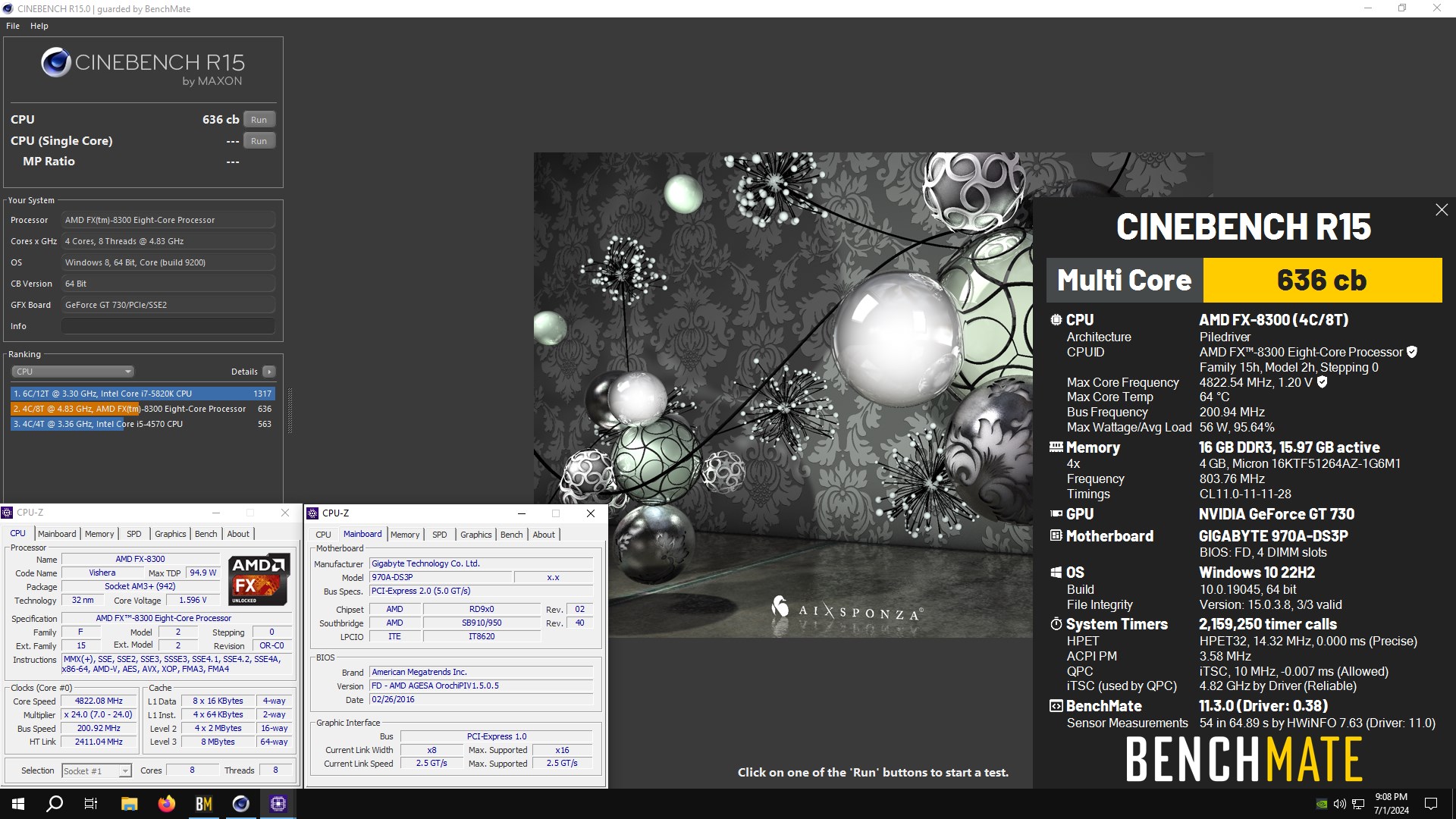The image size is (1456, 819).
Task: Open Task View on the taskbar
Action: (x=91, y=804)
